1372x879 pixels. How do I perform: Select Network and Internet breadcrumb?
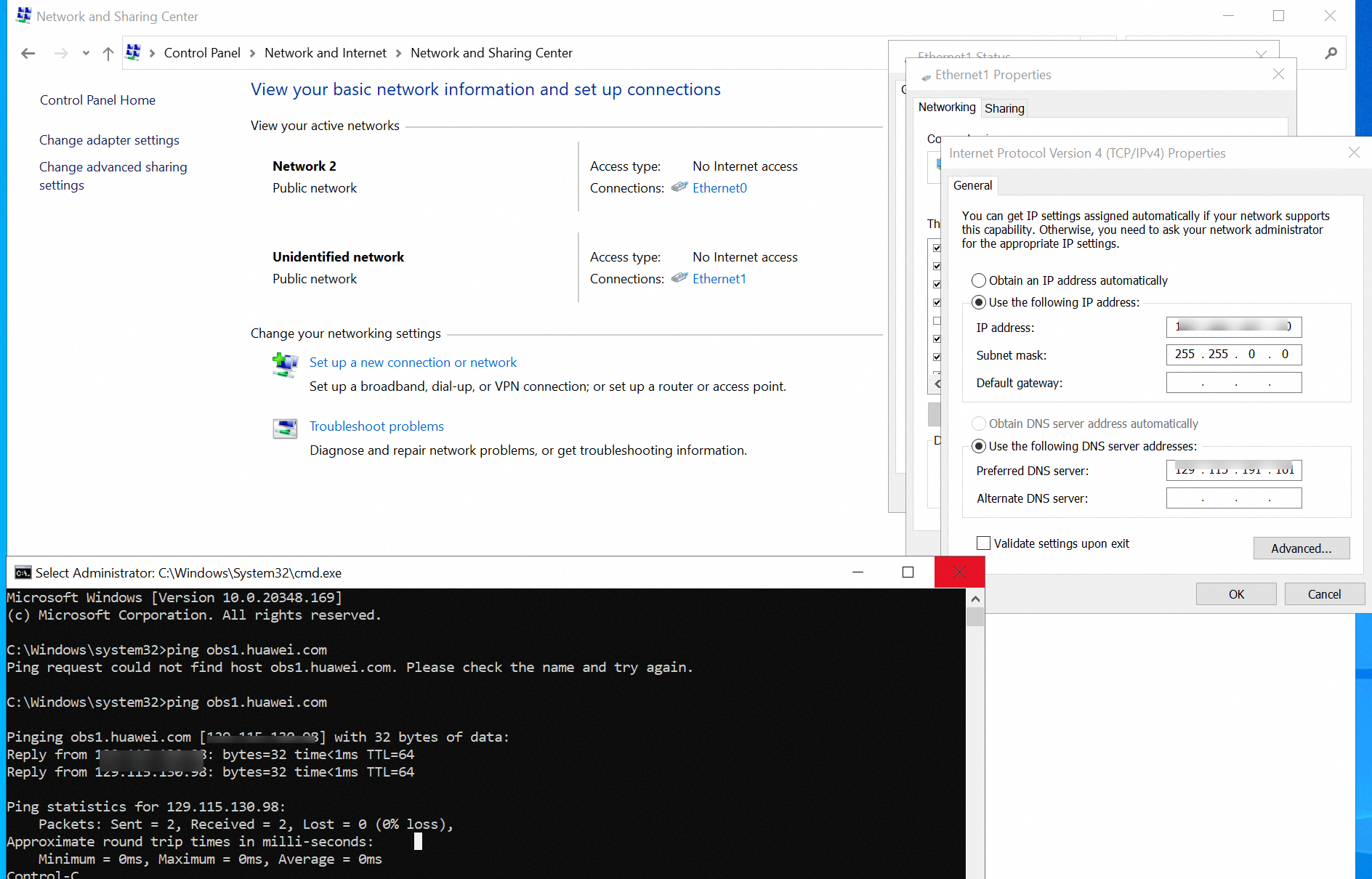pyautogui.click(x=326, y=53)
